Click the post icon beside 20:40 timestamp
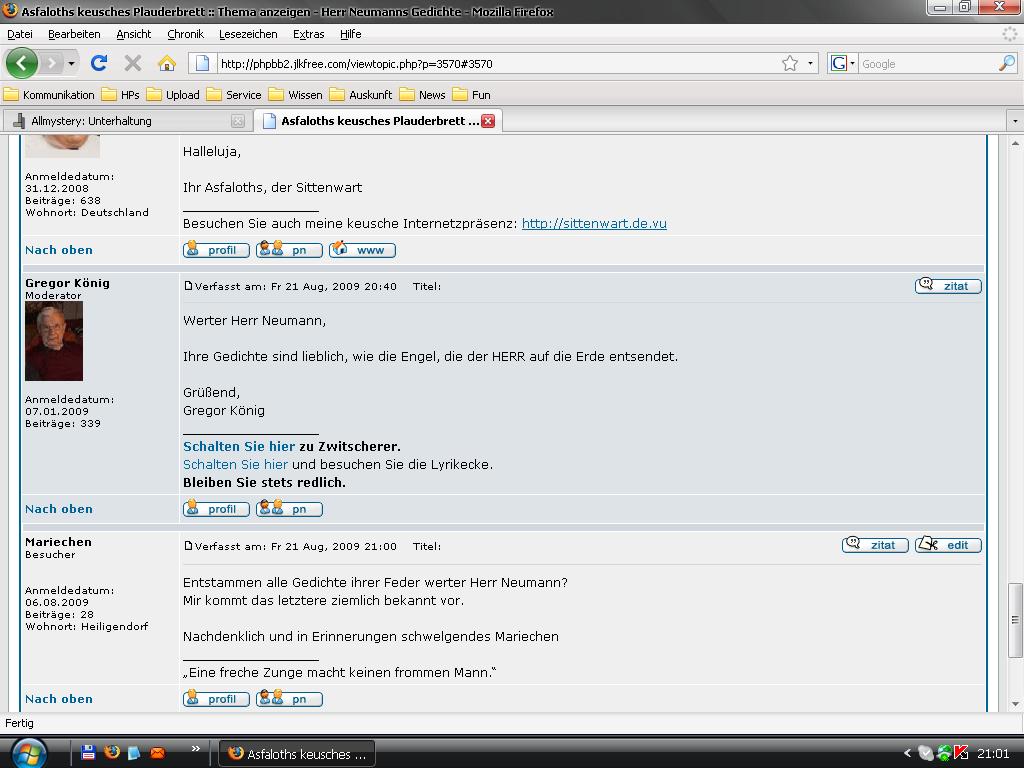 [188, 285]
